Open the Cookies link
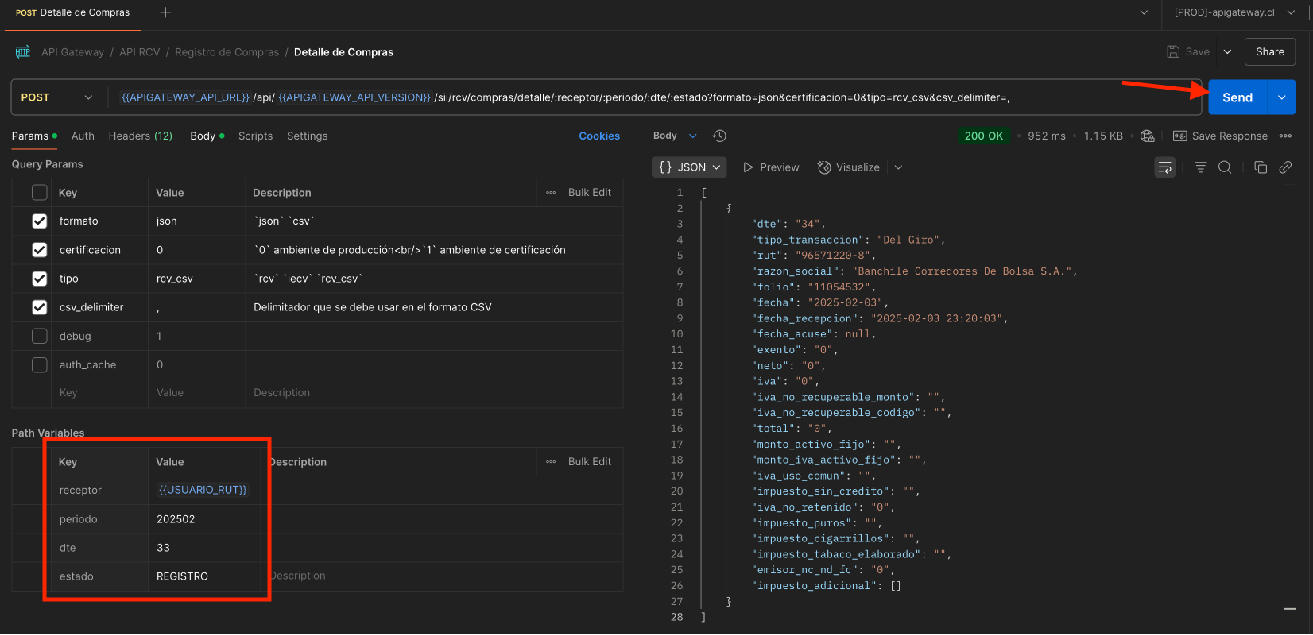 tap(599, 136)
